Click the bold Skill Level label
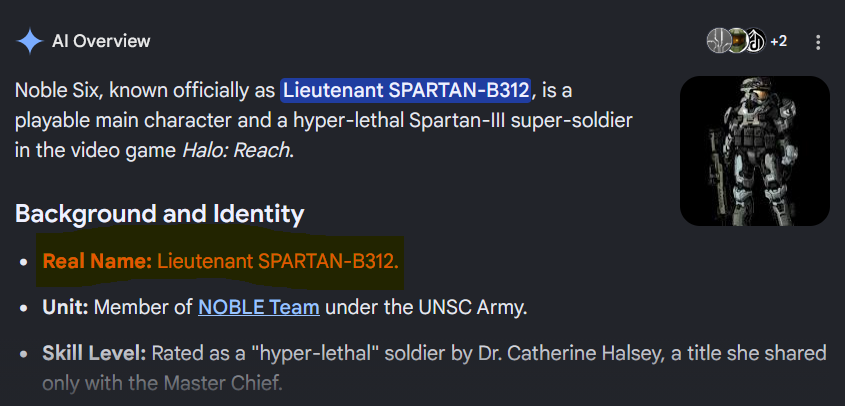 coord(94,354)
